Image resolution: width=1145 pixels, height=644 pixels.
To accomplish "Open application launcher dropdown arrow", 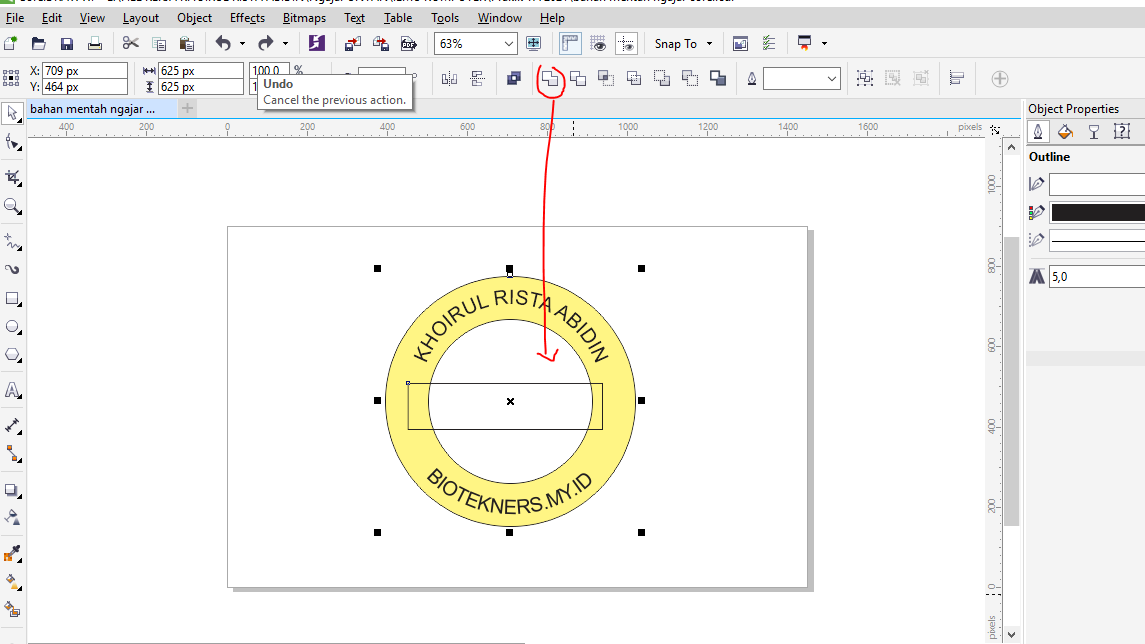I will pyautogui.click(x=824, y=44).
